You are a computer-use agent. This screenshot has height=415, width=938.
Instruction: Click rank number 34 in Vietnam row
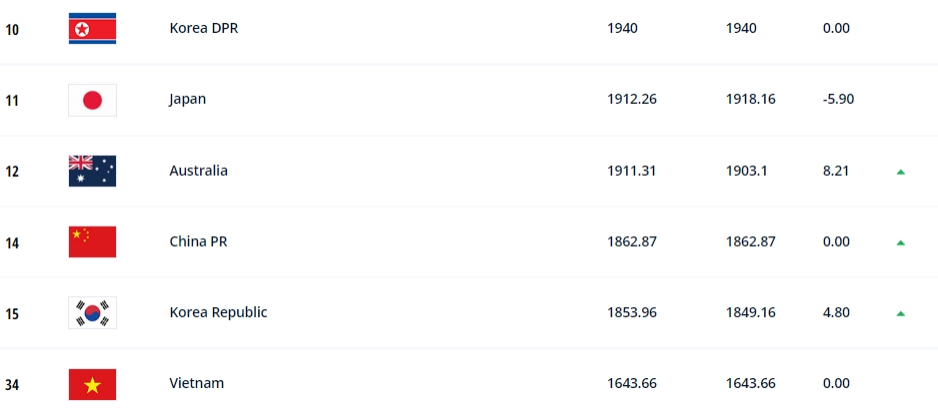click(12, 385)
